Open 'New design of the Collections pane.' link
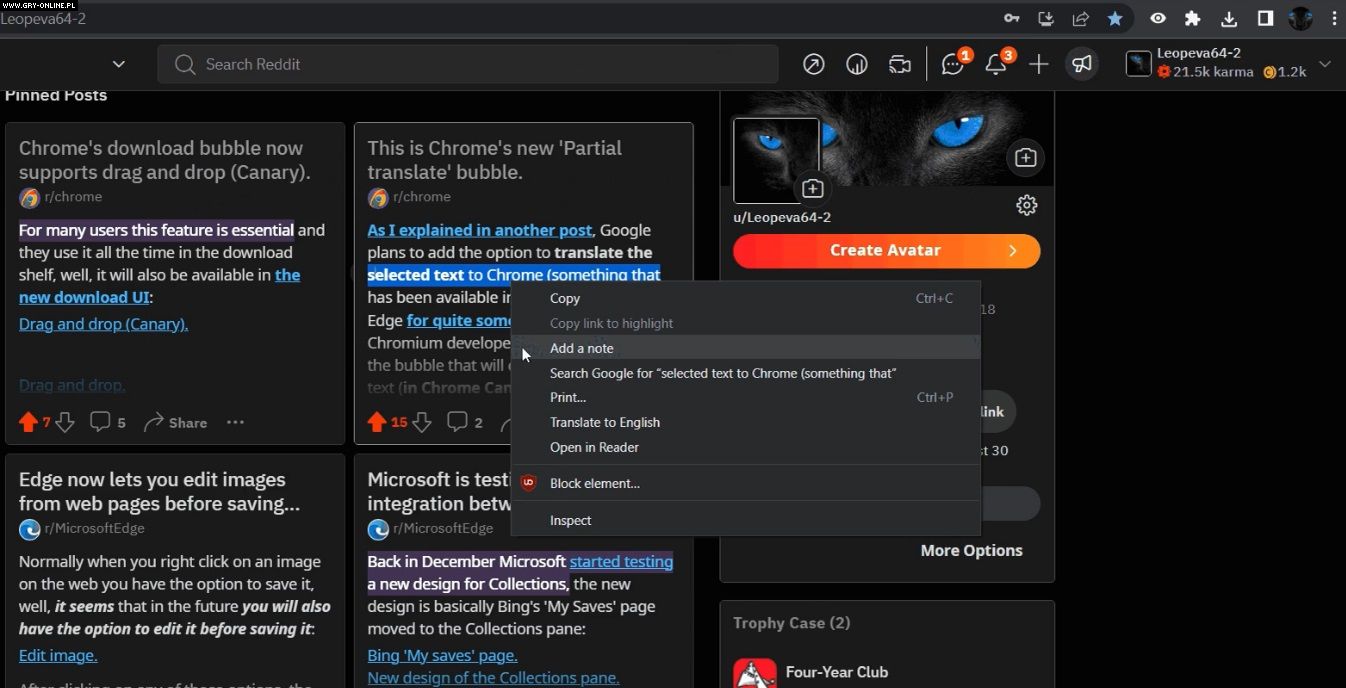 (x=493, y=677)
